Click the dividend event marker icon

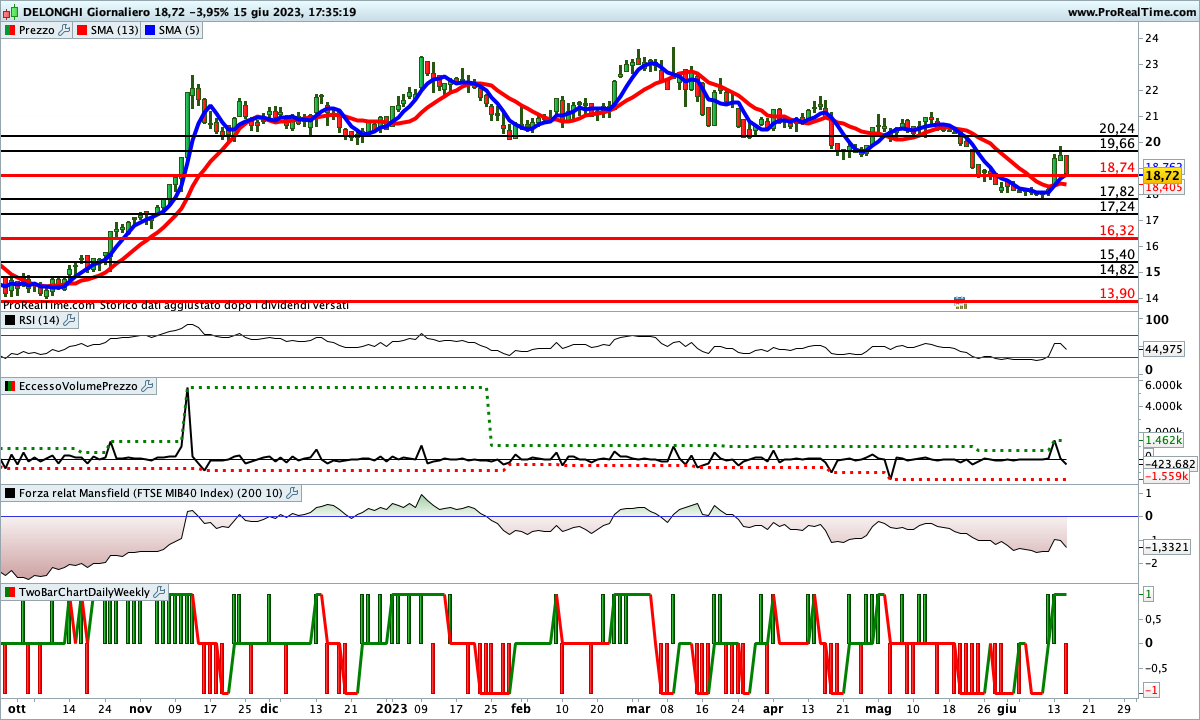coord(960,302)
